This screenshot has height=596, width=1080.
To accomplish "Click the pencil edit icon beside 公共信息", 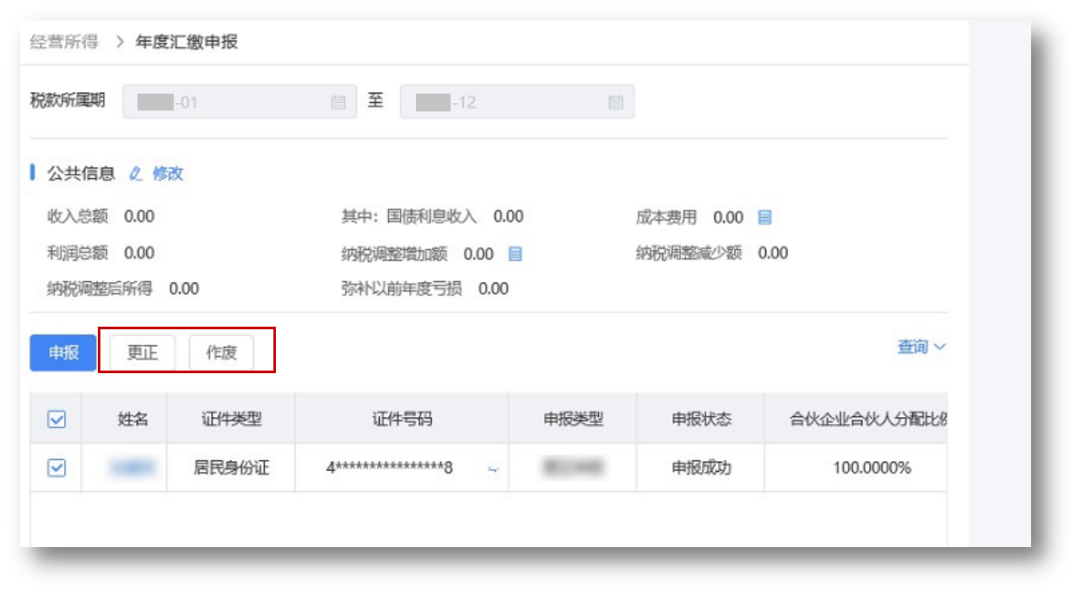I will [136, 174].
